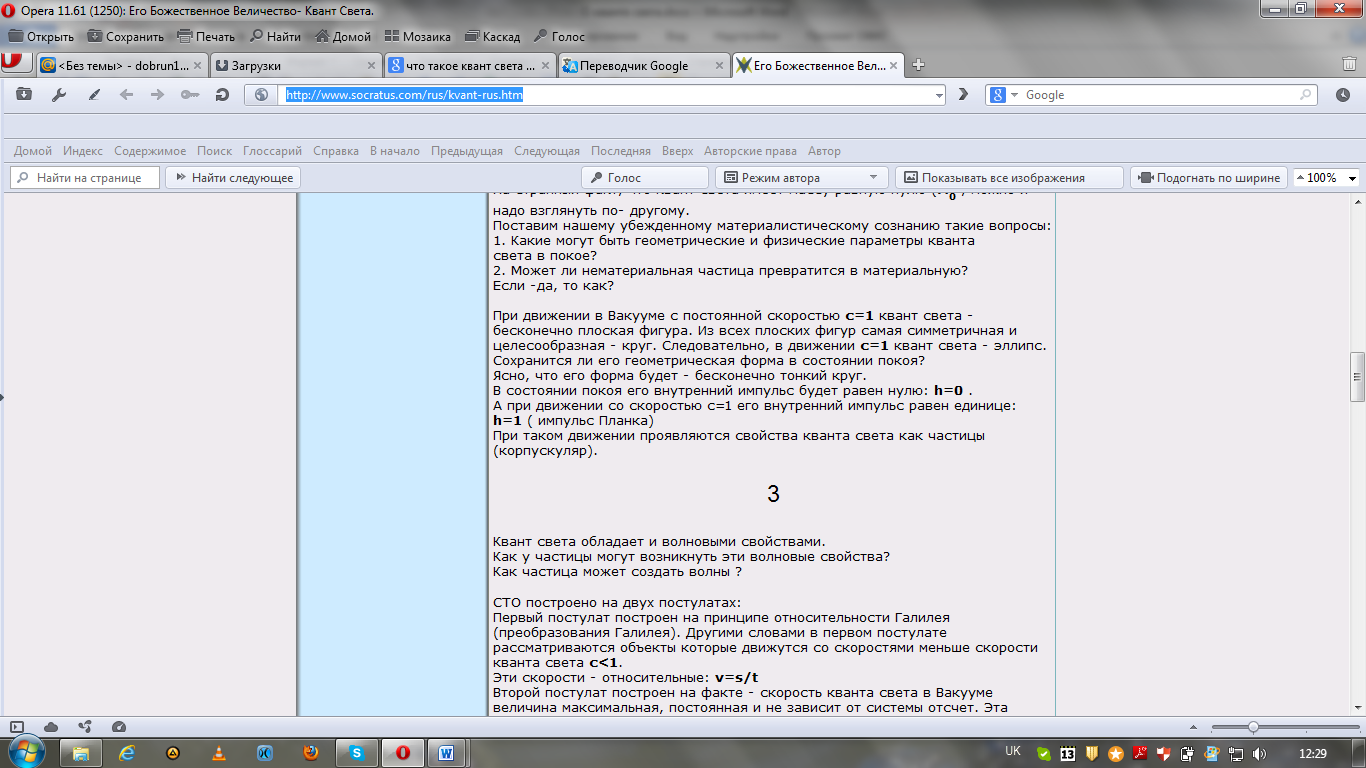Viewport: 1366px width, 768px height.
Task: Go to Домой home page
Action: [x=343, y=36]
